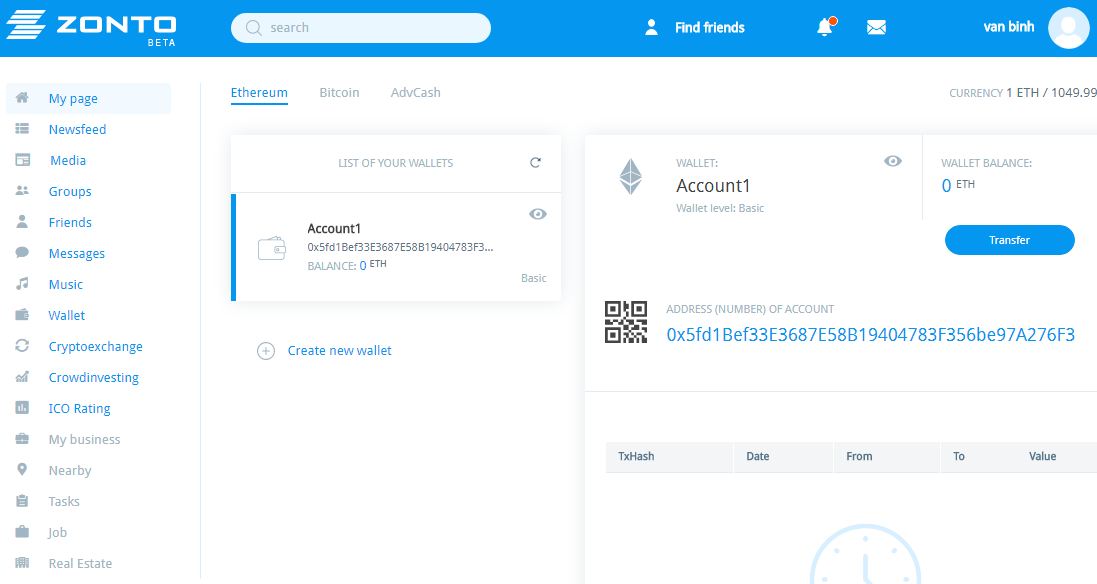Click the Value column header
This screenshot has width=1097, height=584.
click(1042, 456)
